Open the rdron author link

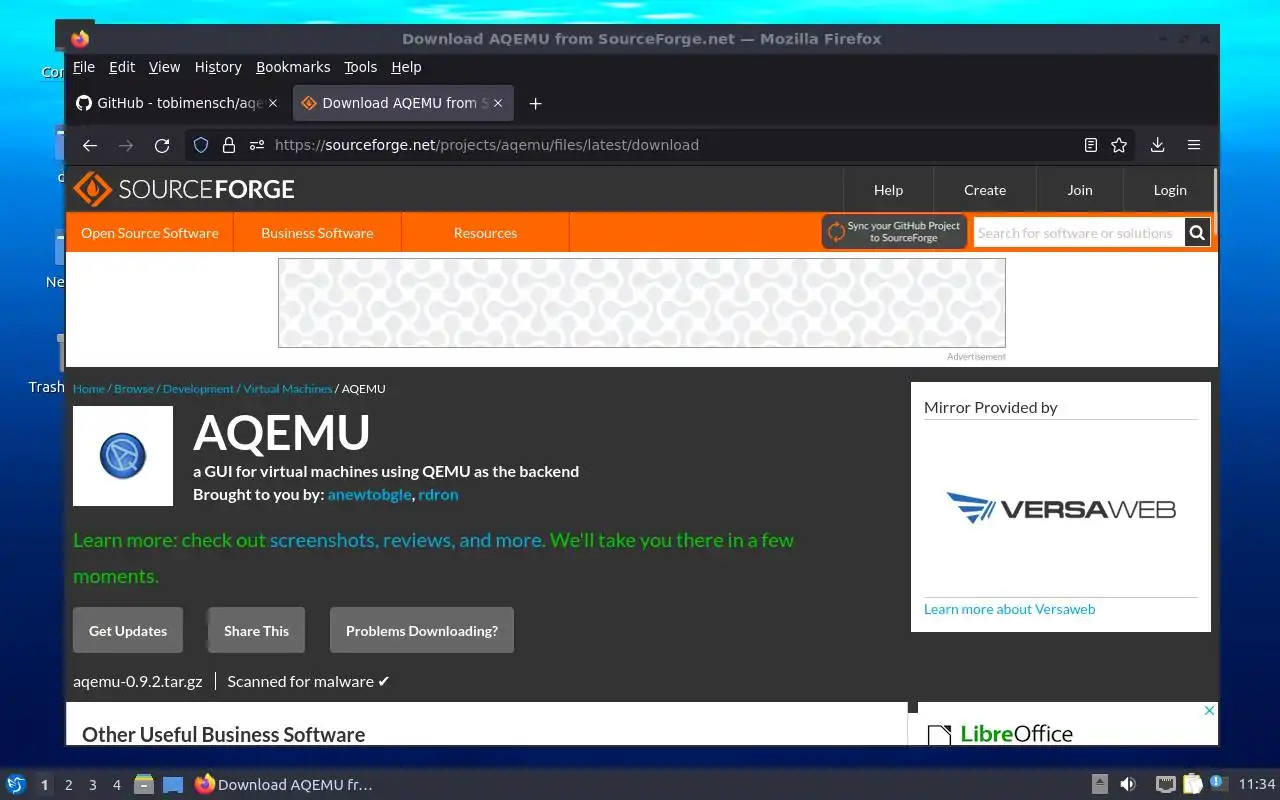438,495
